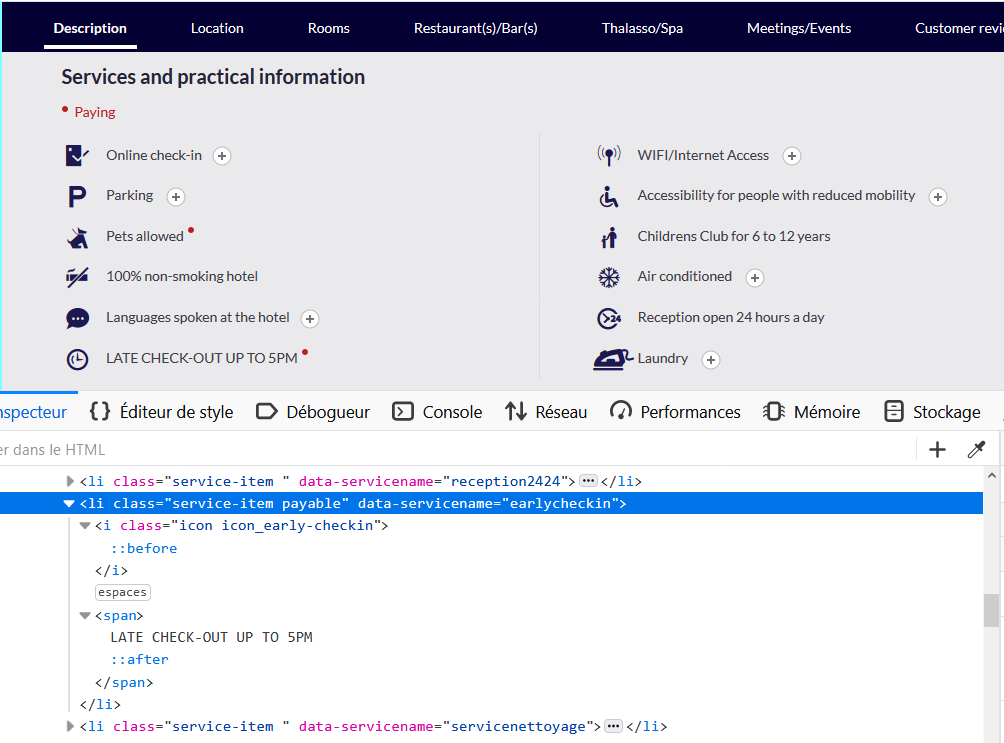Click the inspector vertical scrollbar thumb
The width and height of the screenshot is (1004, 743).
coord(990,610)
